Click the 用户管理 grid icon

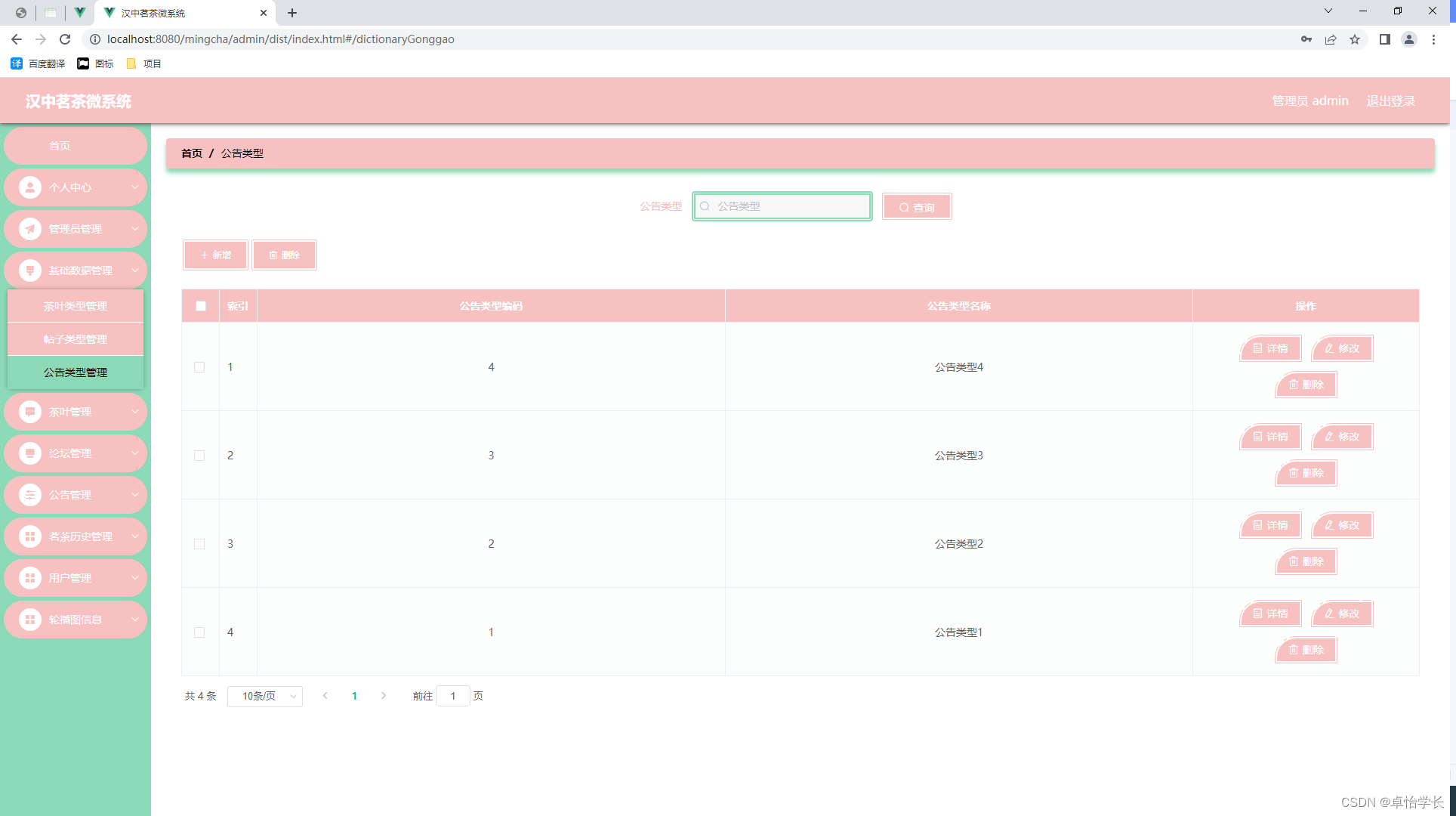30,578
